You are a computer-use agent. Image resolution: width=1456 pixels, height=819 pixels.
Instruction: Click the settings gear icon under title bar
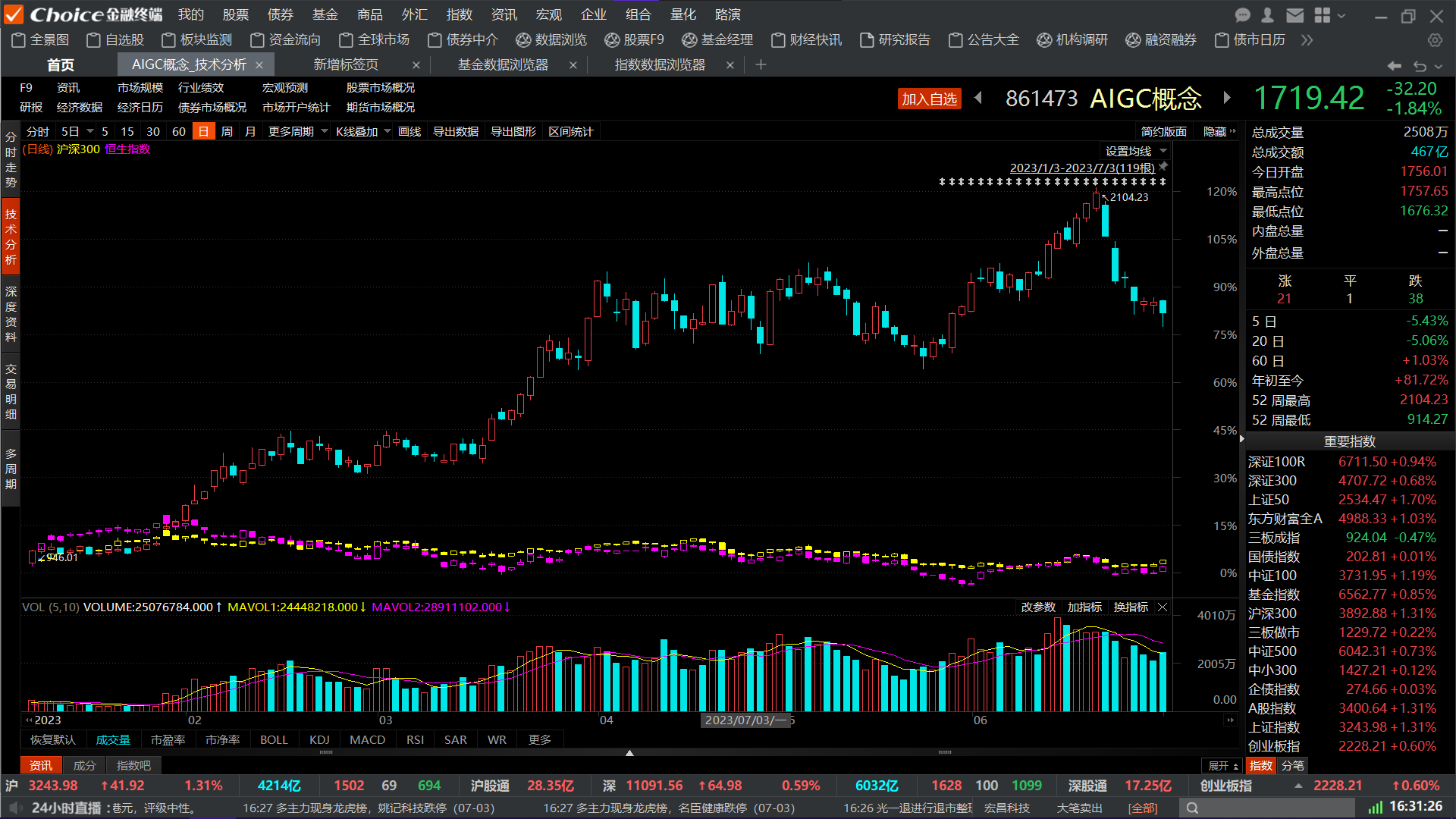[x=1435, y=40]
